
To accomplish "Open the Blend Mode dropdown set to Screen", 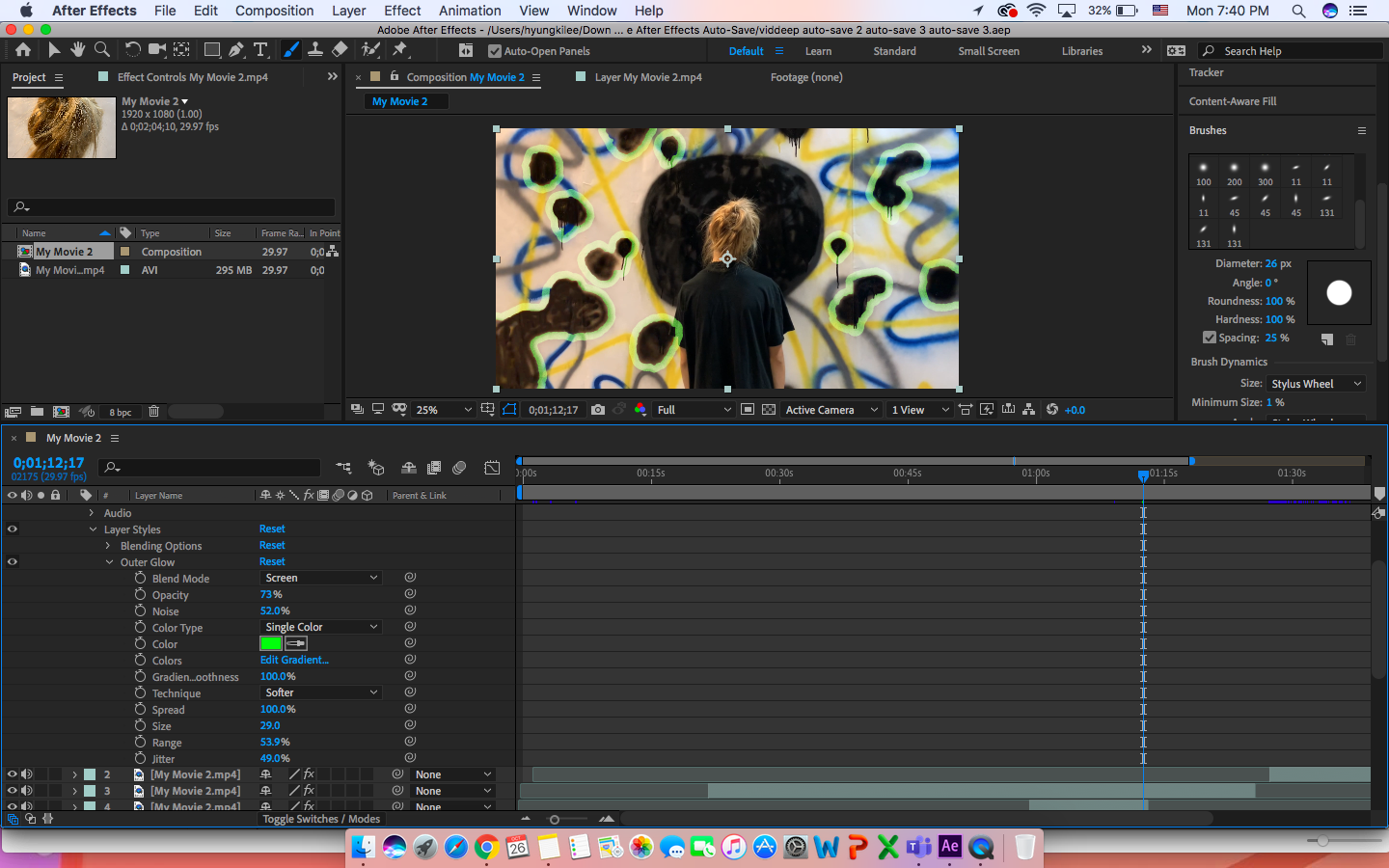I will pyautogui.click(x=320, y=578).
